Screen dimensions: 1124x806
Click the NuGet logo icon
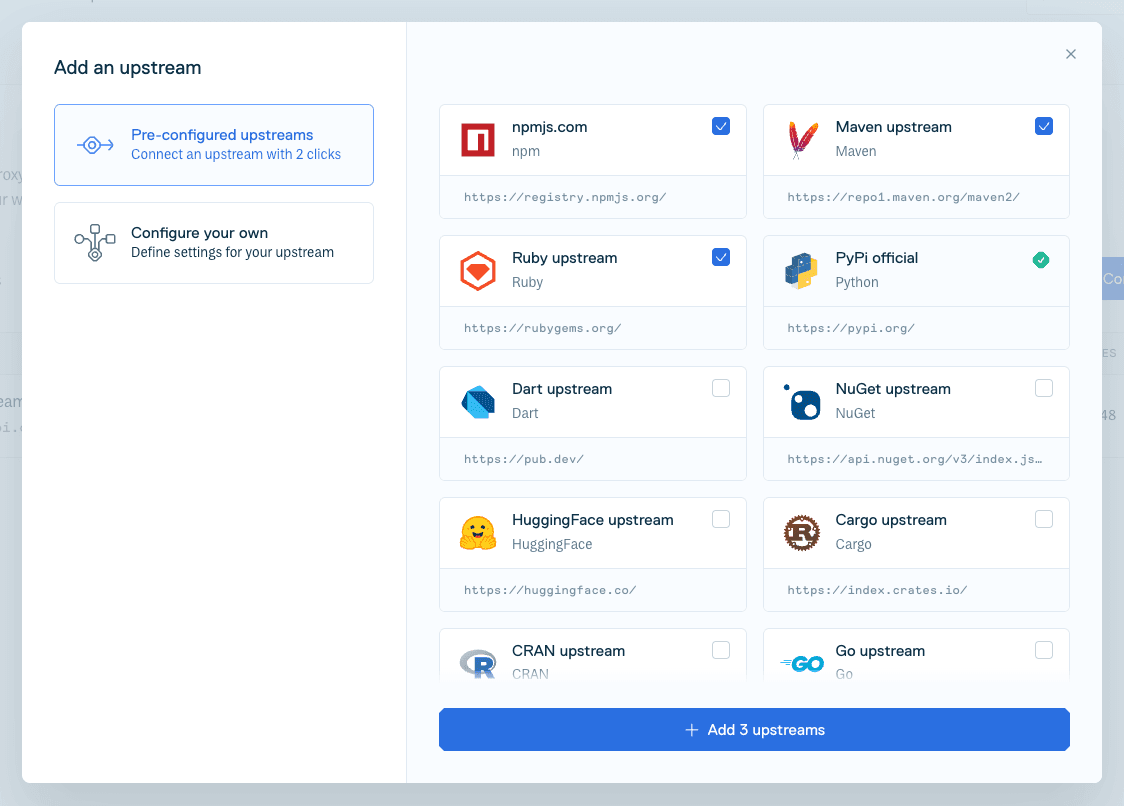coord(802,402)
